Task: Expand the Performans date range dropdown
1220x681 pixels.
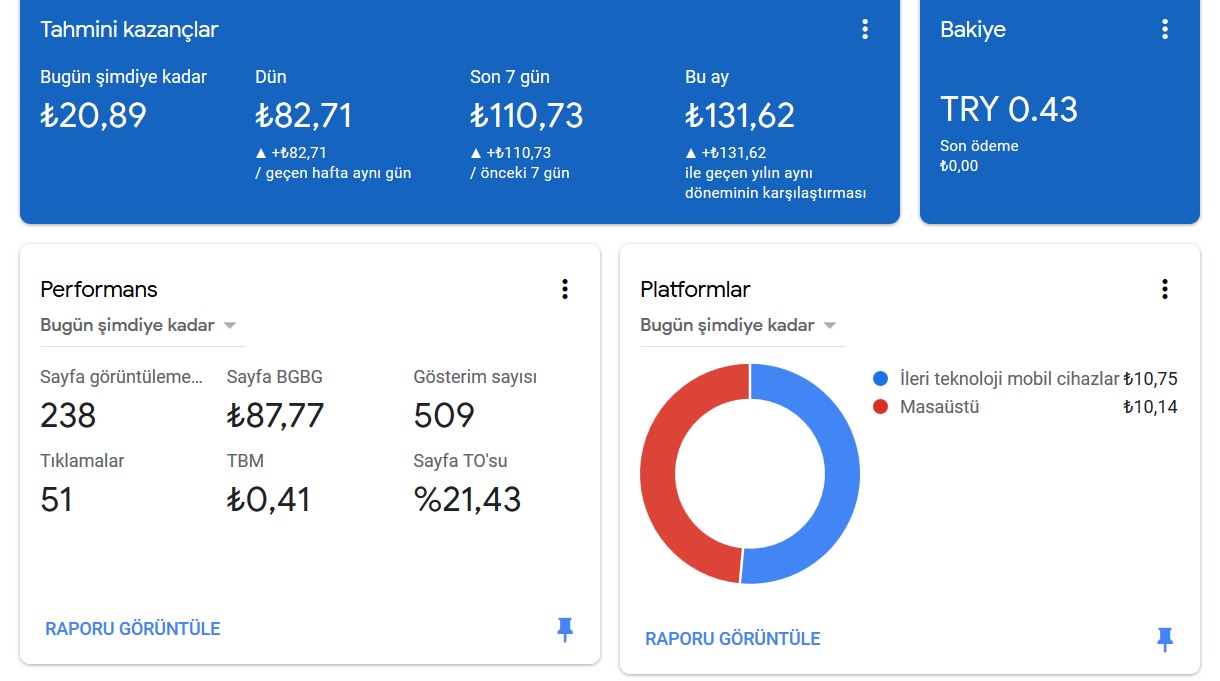Action: point(141,326)
